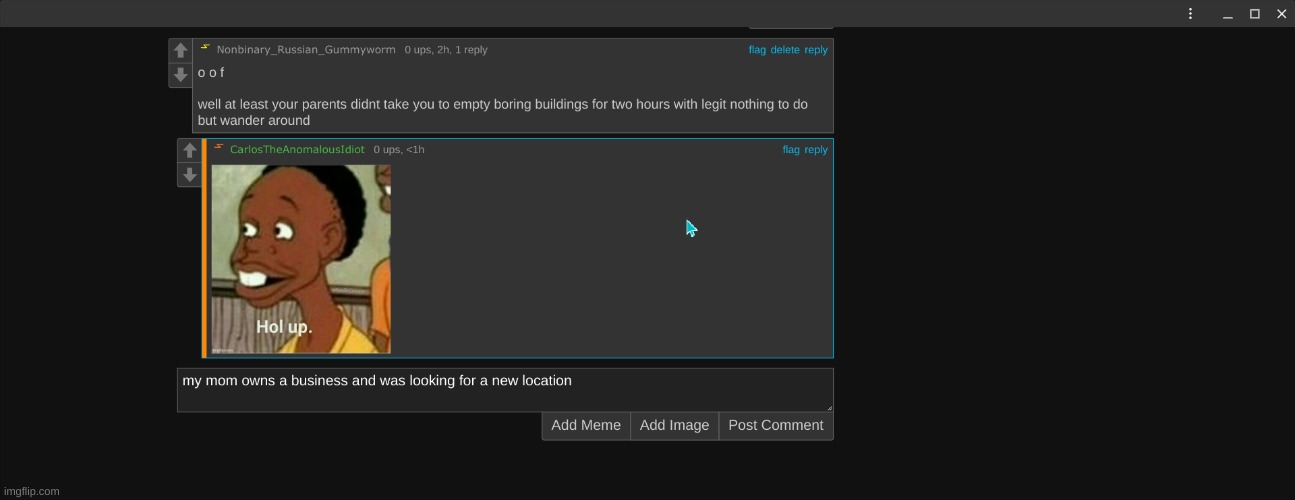This screenshot has width=1295, height=500.
Task: Open Nonbinary_Russian_Gummyworm's profile
Action: (x=306, y=50)
